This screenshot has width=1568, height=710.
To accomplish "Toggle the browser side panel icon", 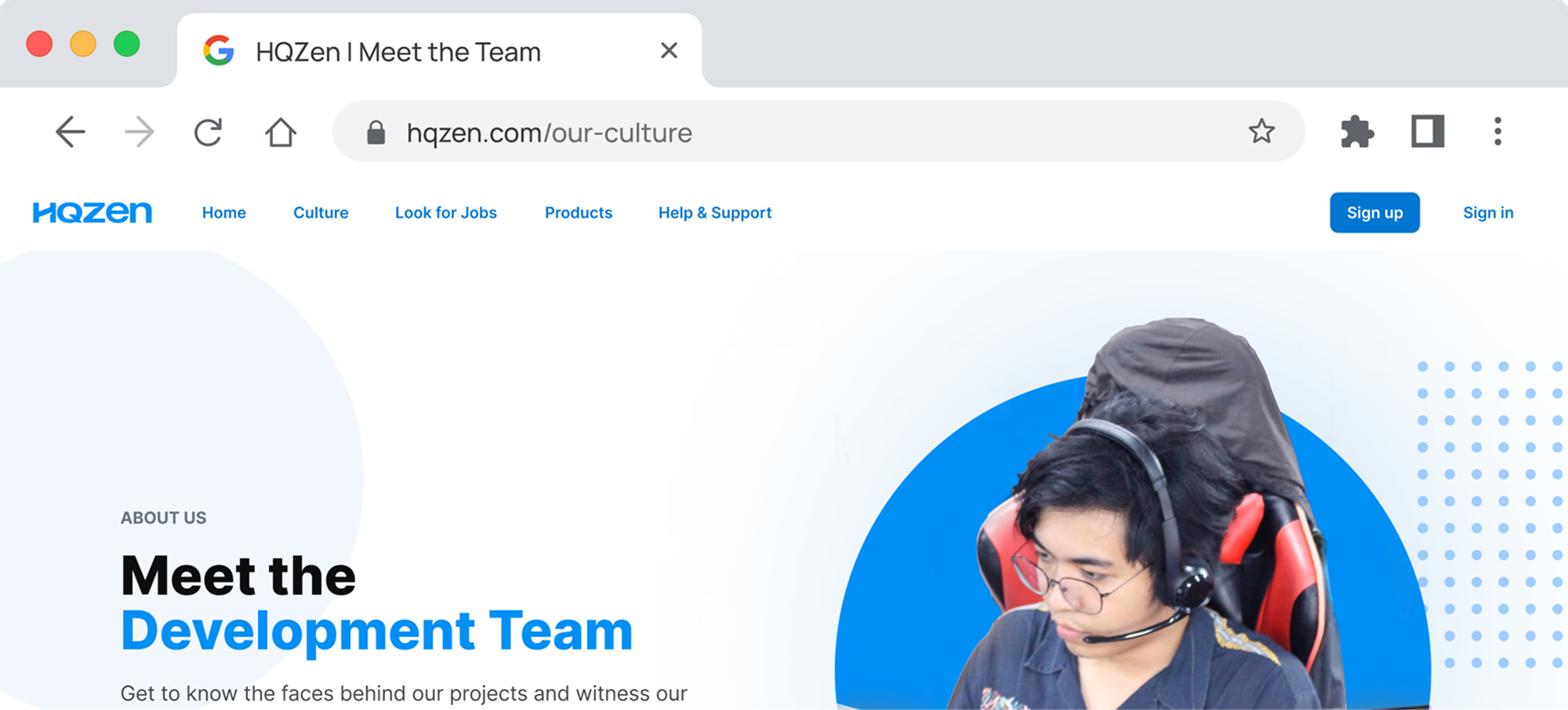I will [1428, 132].
